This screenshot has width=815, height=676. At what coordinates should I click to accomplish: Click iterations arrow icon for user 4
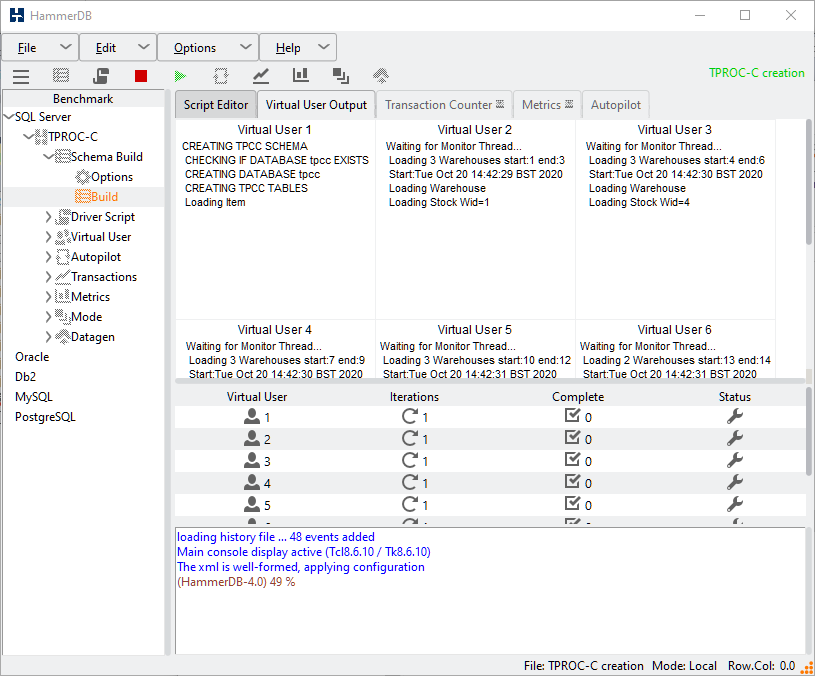point(410,482)
